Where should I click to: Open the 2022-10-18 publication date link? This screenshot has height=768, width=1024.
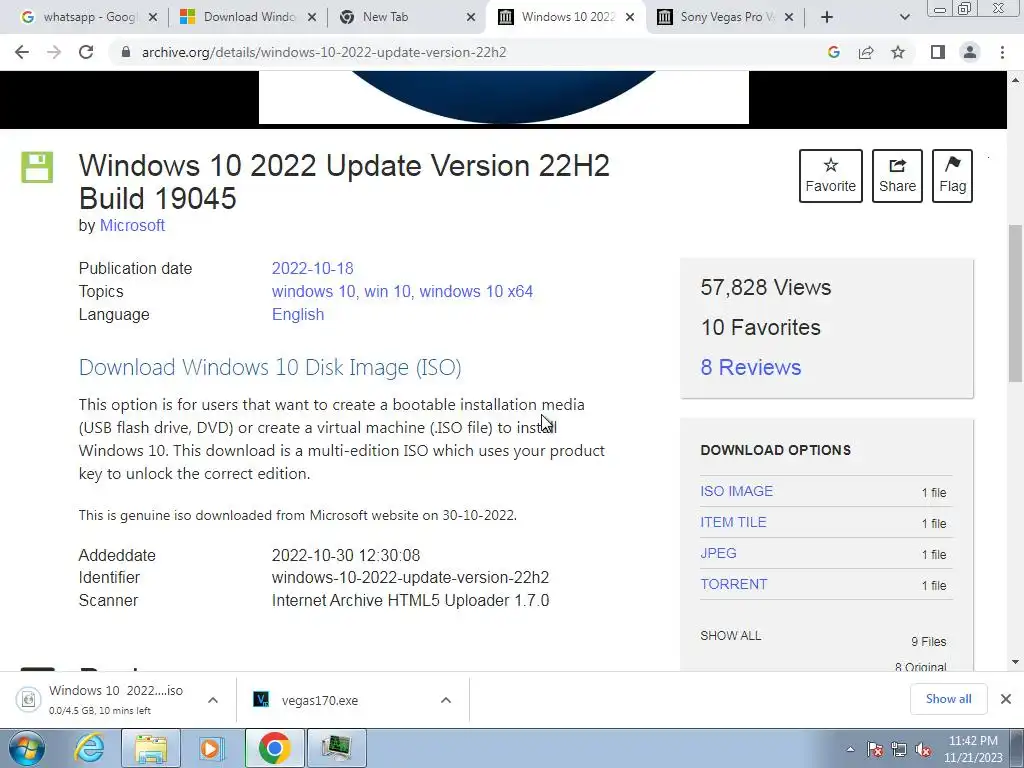[312, 268]
